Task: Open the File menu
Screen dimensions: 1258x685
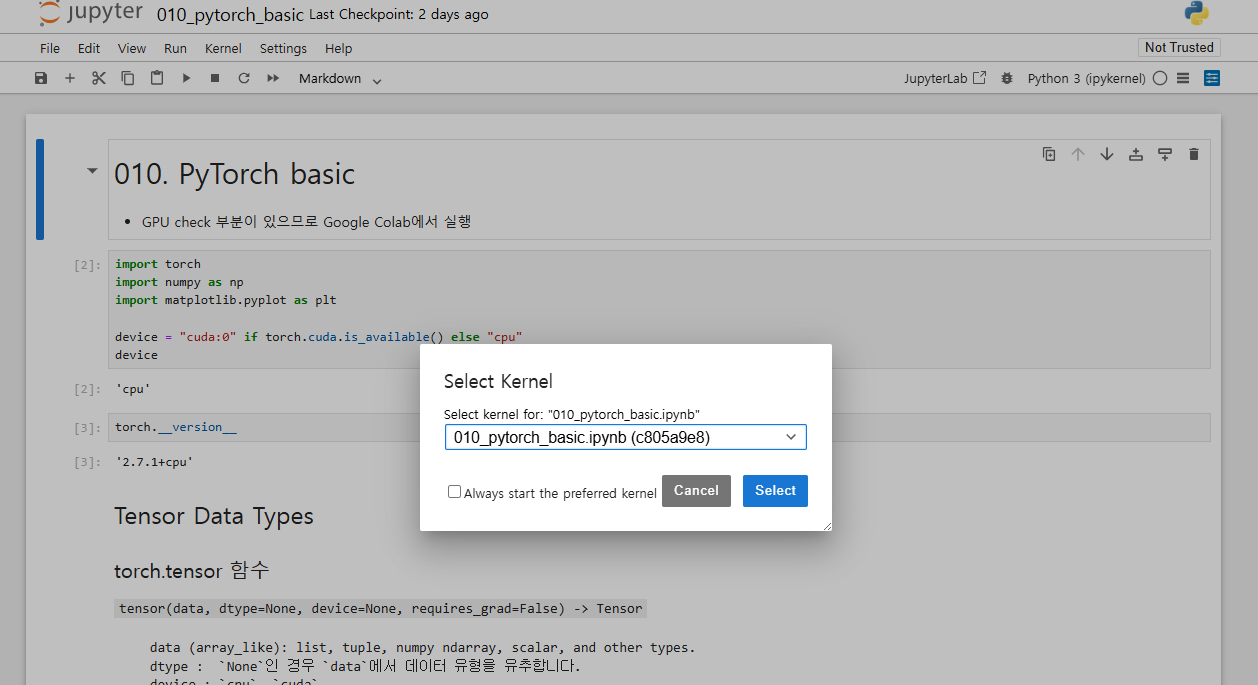Action: [50, 48]
